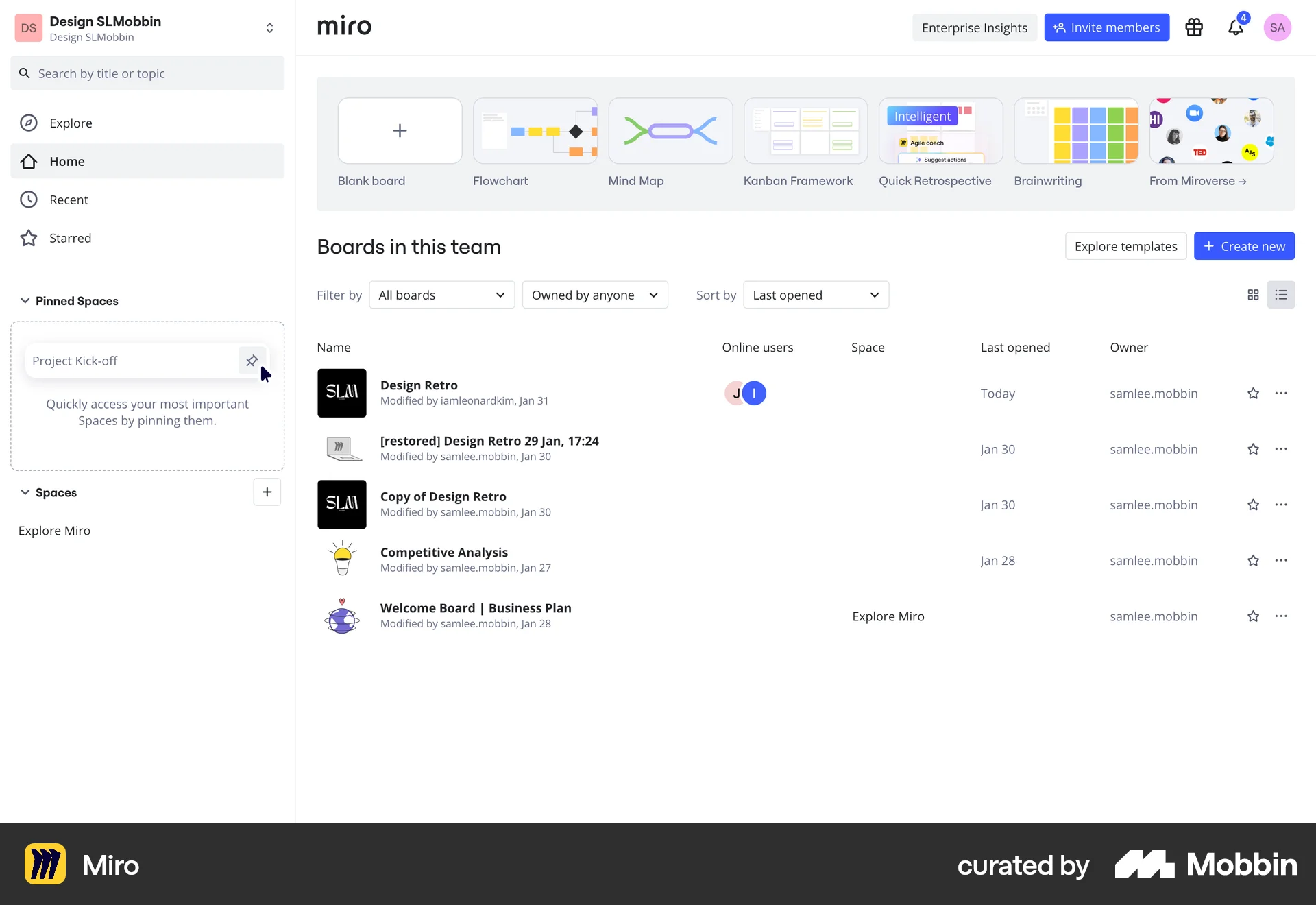Star the Competitive Analysis board
The width and height of the screenshot is (1316, 905).
(x=1254, y=560)
